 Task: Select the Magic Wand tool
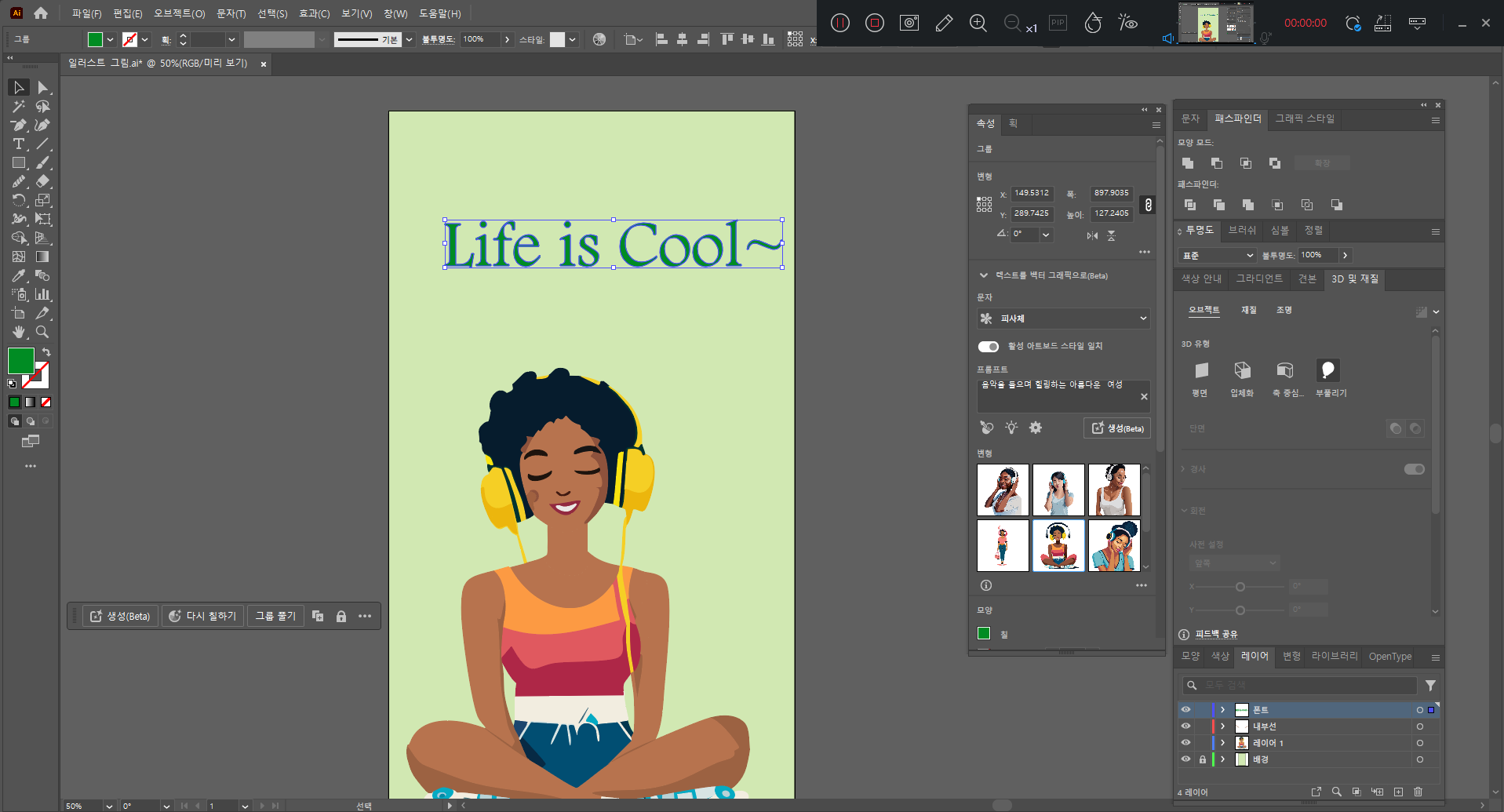[x=18, y=107]
